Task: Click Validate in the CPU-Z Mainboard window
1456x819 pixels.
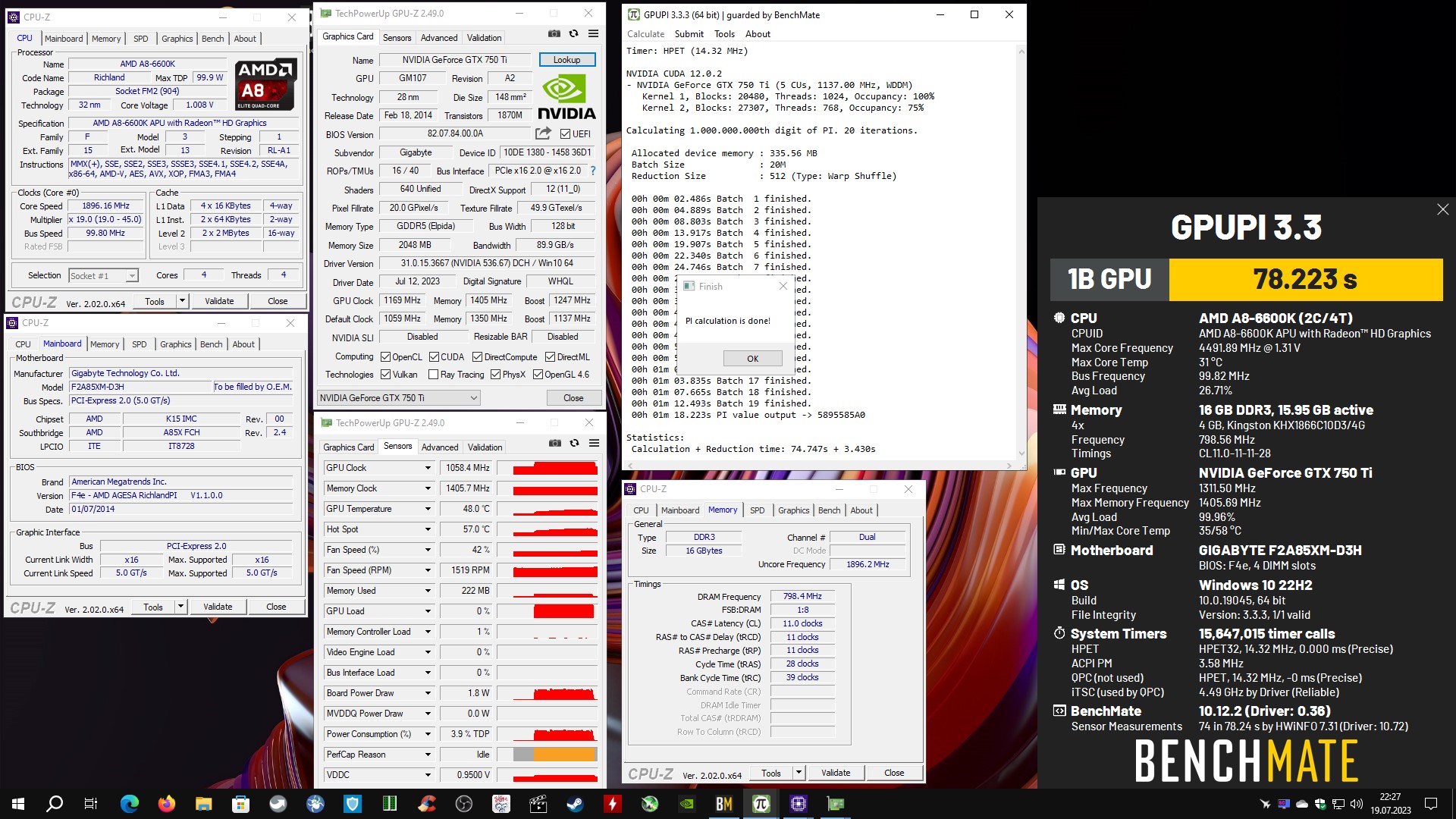Action: click(218, 607)
